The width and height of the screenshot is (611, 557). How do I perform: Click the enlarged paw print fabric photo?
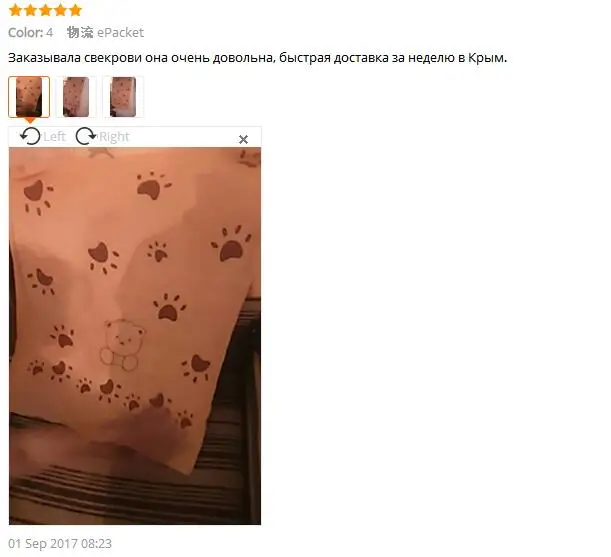click(135, 336)
